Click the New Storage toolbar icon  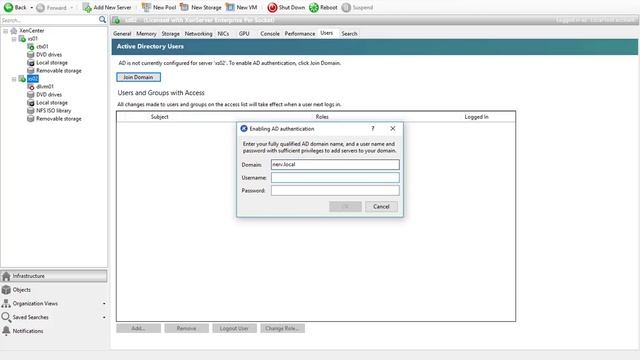(184, 7)
